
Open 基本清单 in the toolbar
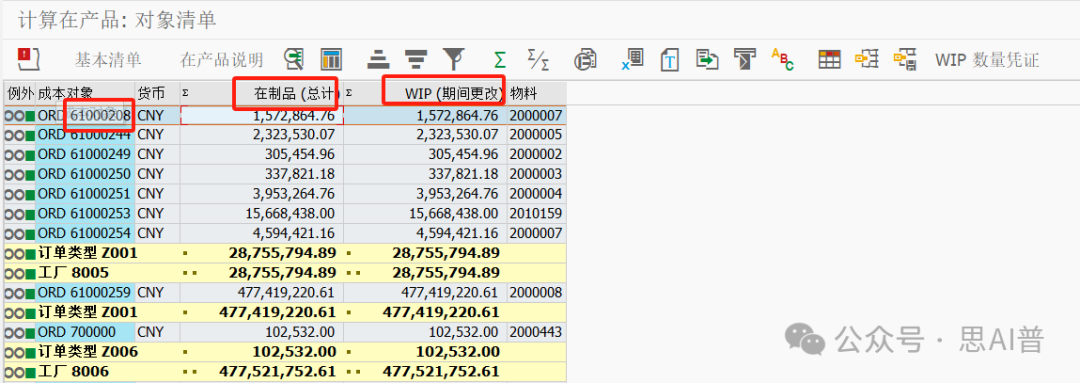click(108, 60)
